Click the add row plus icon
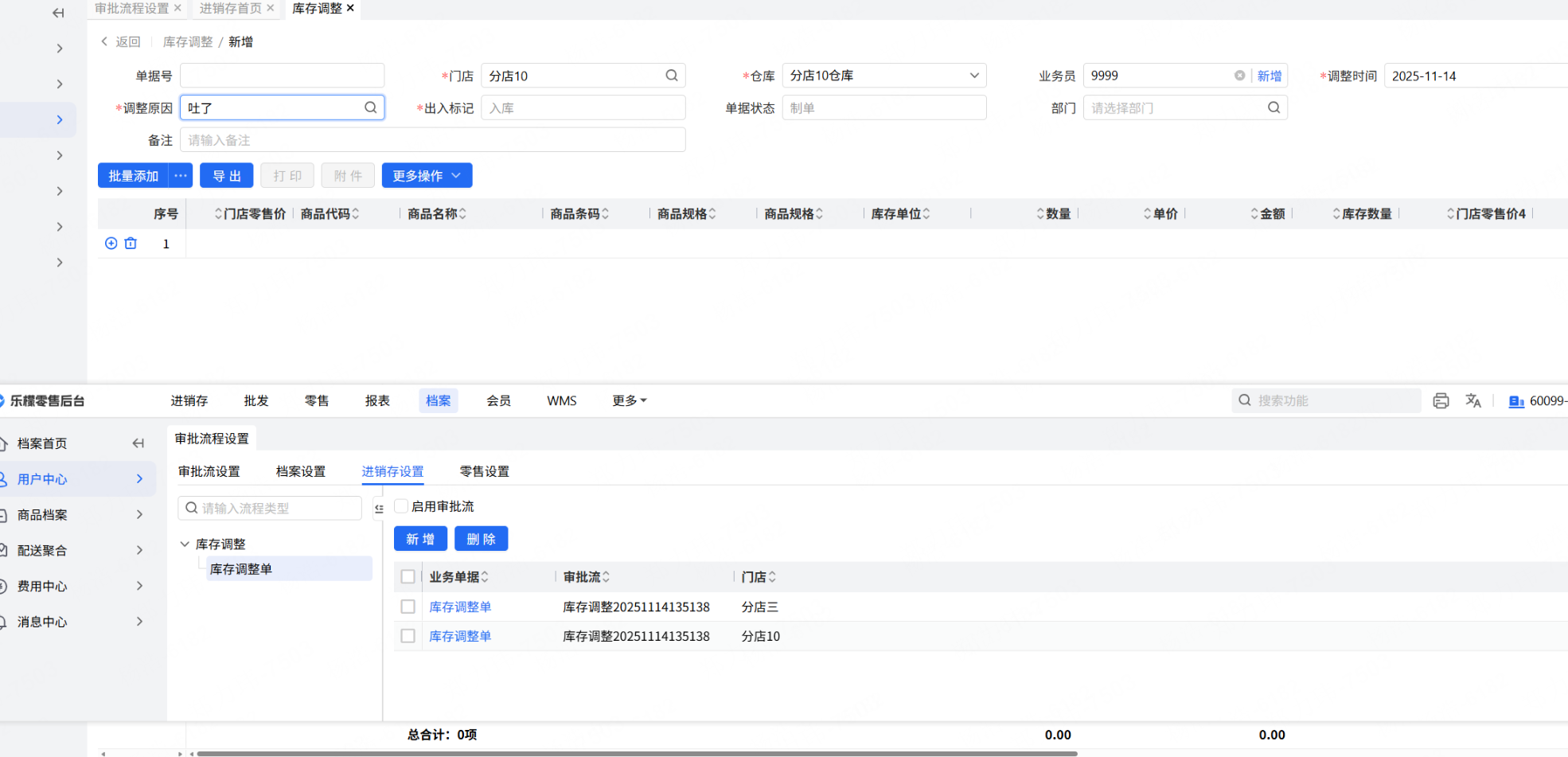 111,244
